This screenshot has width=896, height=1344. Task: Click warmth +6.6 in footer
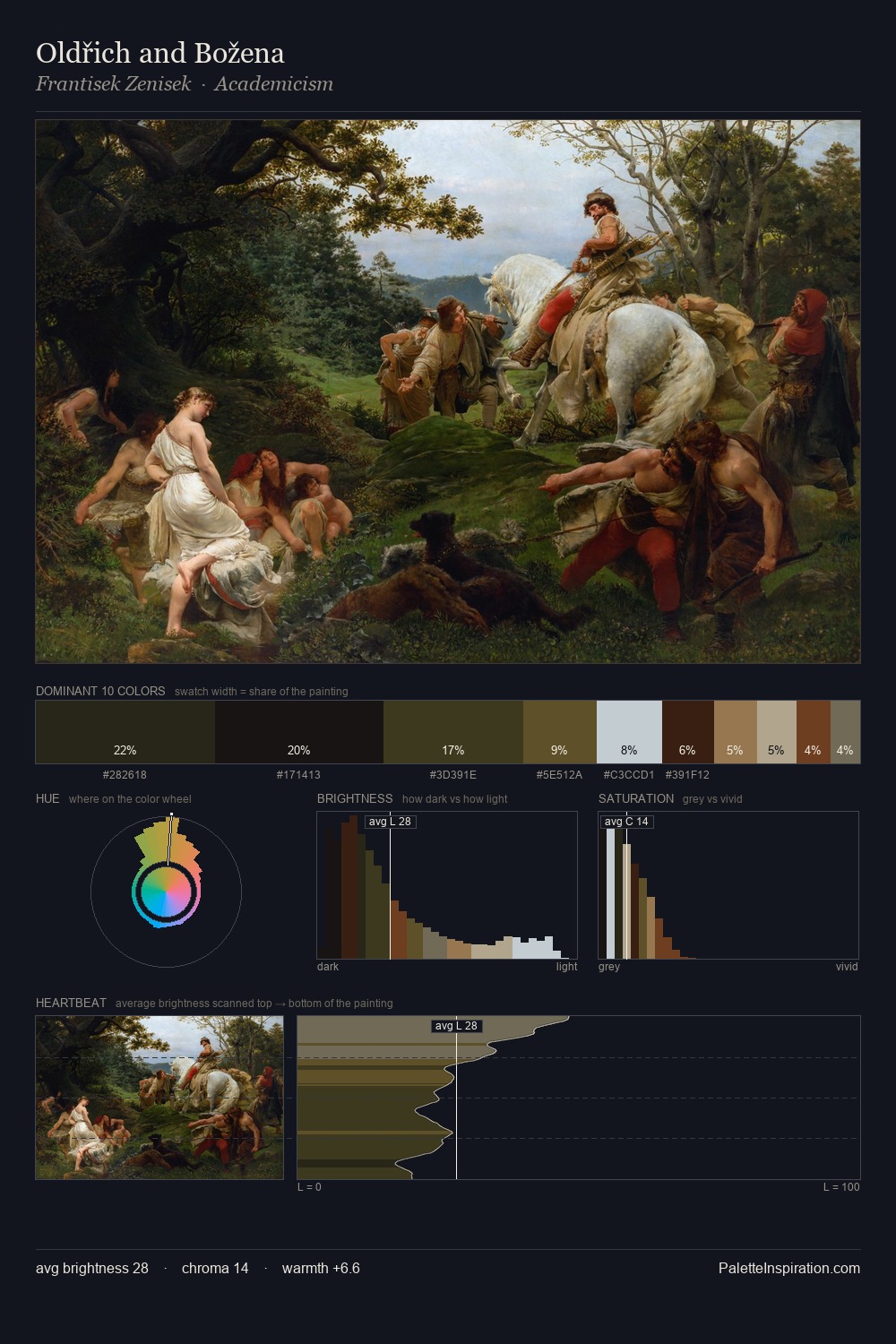point(321,1269)
